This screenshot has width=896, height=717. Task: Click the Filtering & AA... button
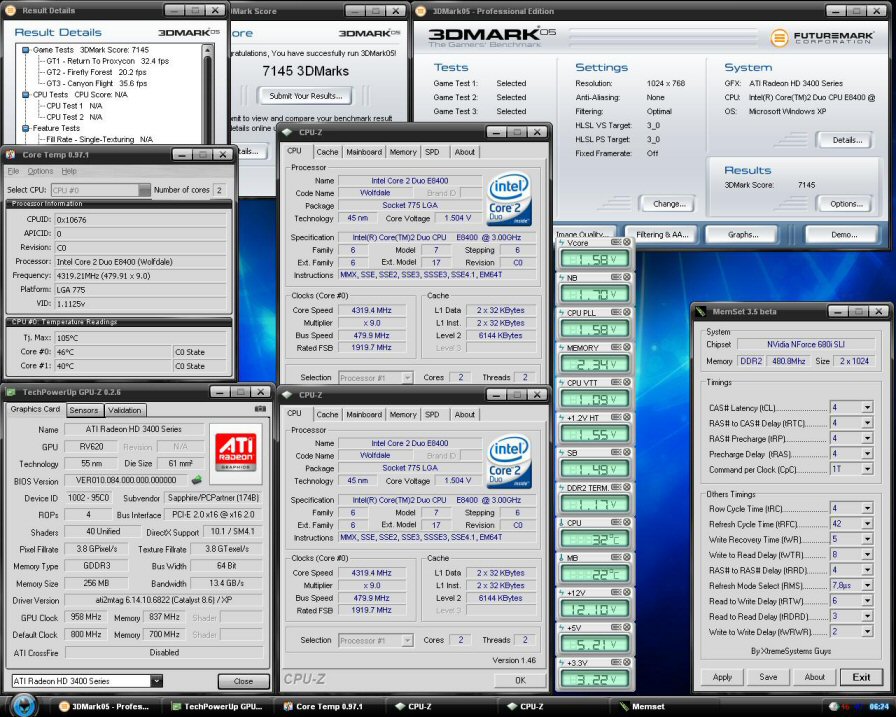click(x=661, y=235)
